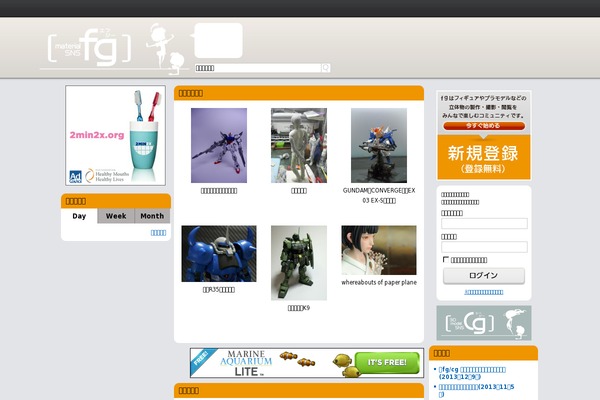600x400 pixels.
Task: Open the GUNDAM CONVERGE EX-S thumbnail
Action: 379,145
